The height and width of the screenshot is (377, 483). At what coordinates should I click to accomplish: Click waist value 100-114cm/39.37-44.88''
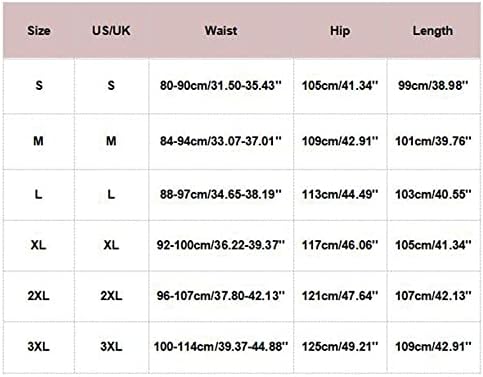click(x=221, y=346)
